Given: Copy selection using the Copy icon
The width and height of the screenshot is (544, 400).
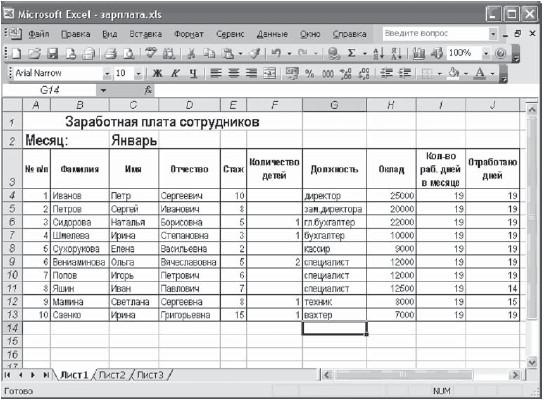Looking at the screenshot, I should pyautogui.click(x=209, y=54).
